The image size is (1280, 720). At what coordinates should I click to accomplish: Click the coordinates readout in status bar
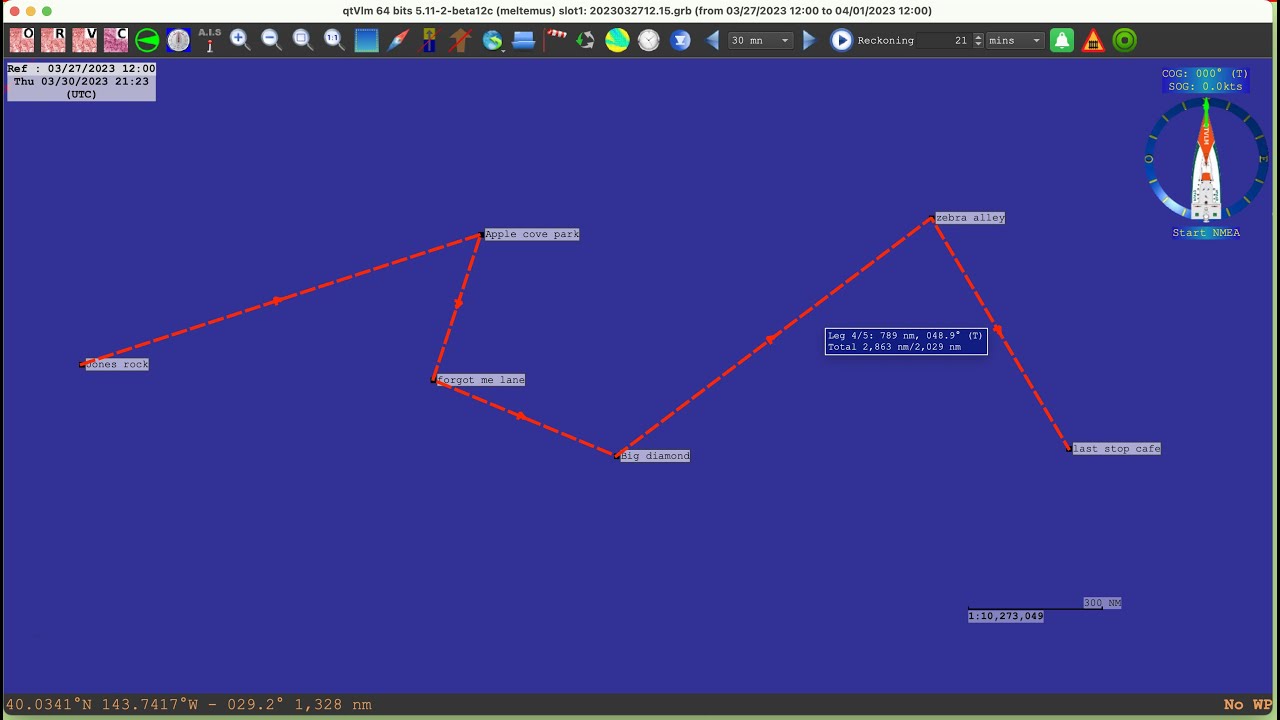coord(189,705)
